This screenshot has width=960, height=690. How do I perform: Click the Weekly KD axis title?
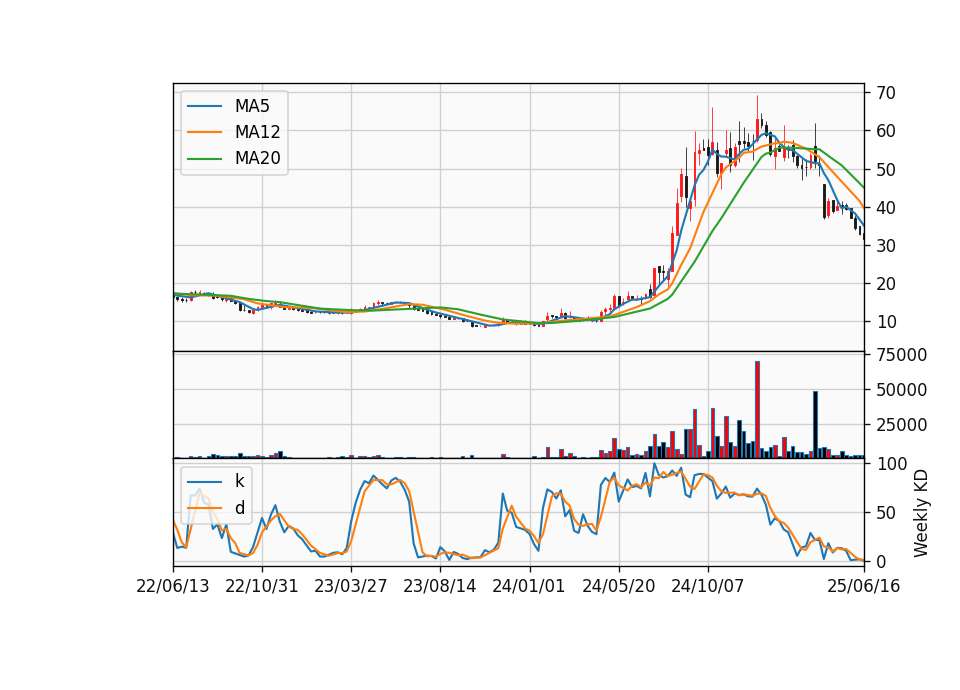coord(921,513)
